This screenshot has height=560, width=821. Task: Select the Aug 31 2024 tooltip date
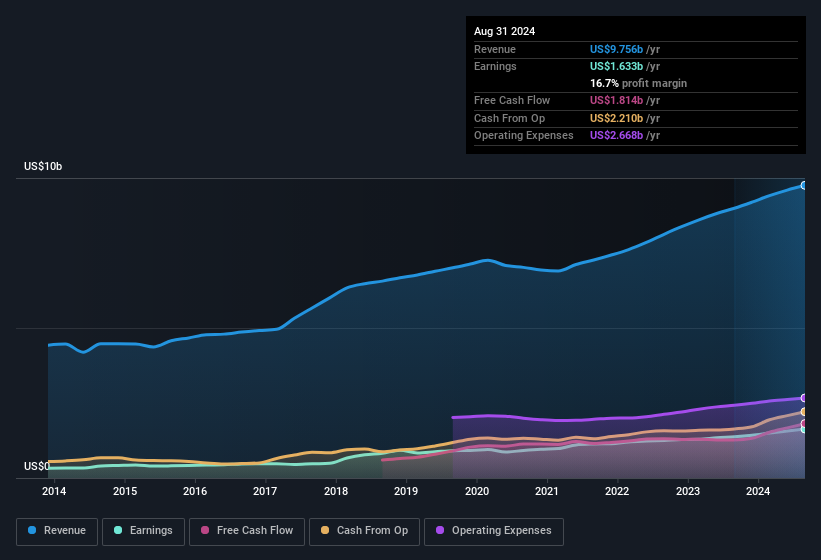tap(505, 31)
